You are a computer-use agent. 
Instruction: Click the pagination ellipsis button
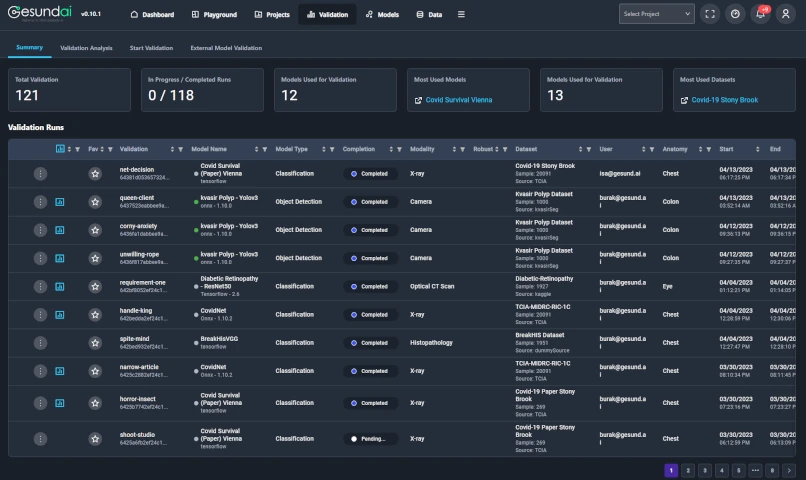click(x=755, y=470)
